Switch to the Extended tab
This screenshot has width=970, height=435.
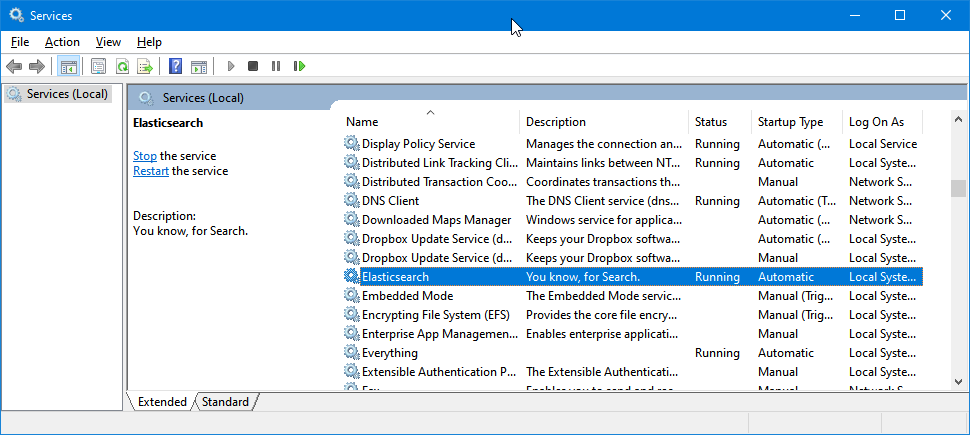click(162, 402)
